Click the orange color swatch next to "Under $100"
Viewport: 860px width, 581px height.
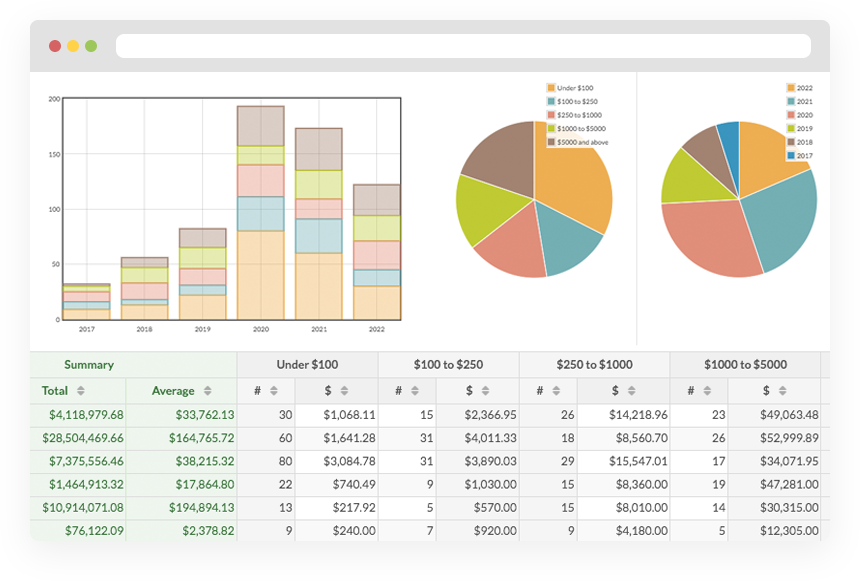pos(551,88)
